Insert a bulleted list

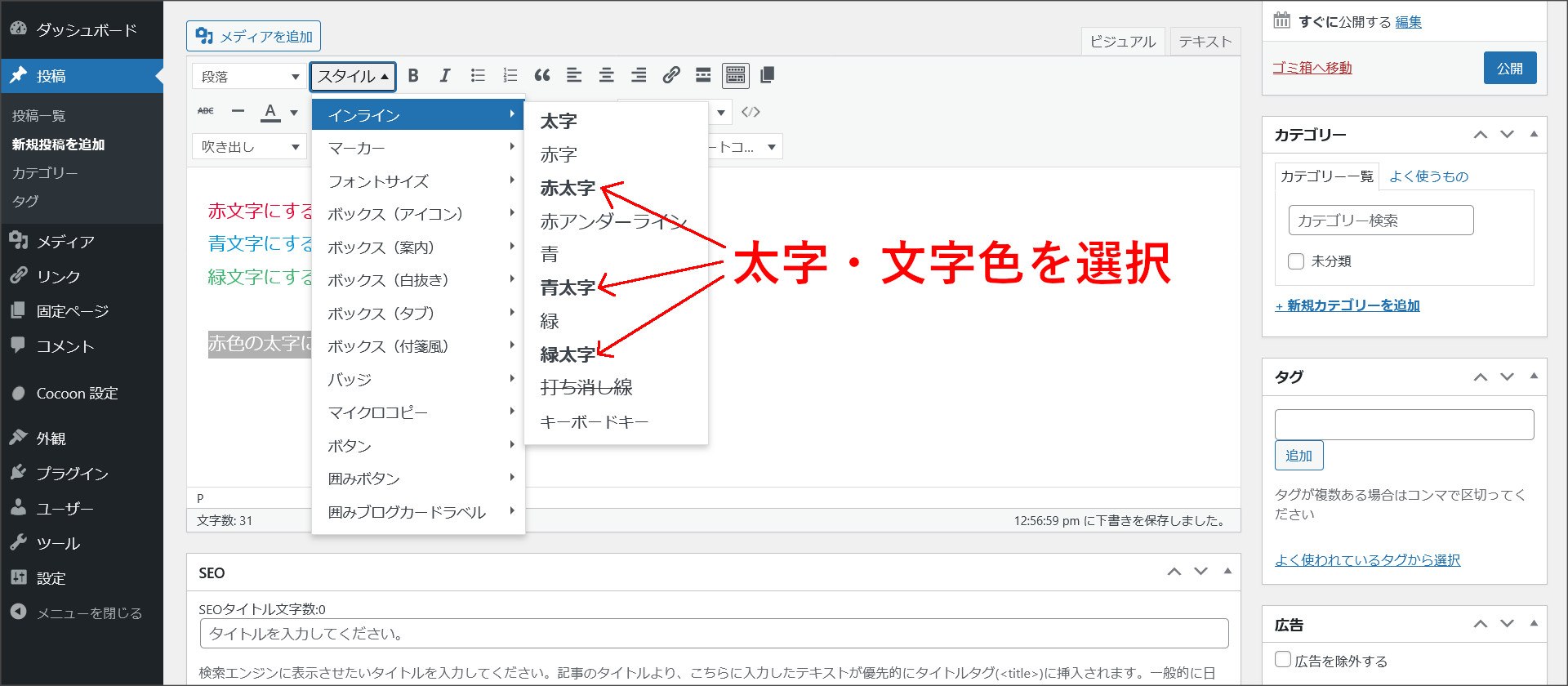tap(478, 76)
